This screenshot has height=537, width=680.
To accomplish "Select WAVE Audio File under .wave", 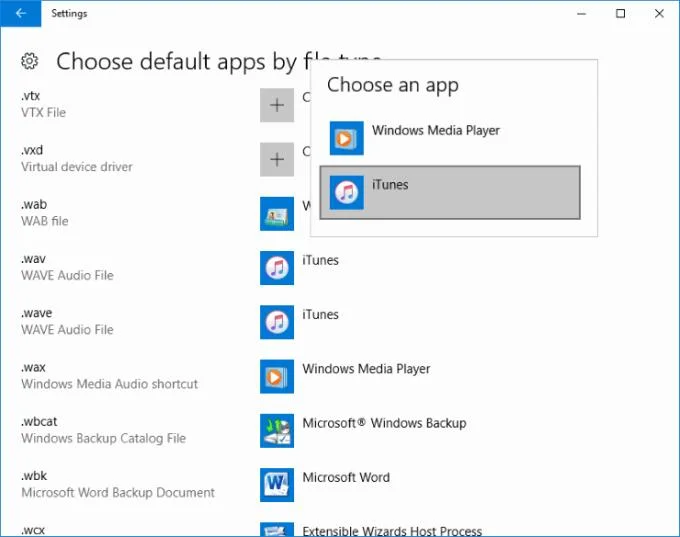I will [x=67, y=330].
